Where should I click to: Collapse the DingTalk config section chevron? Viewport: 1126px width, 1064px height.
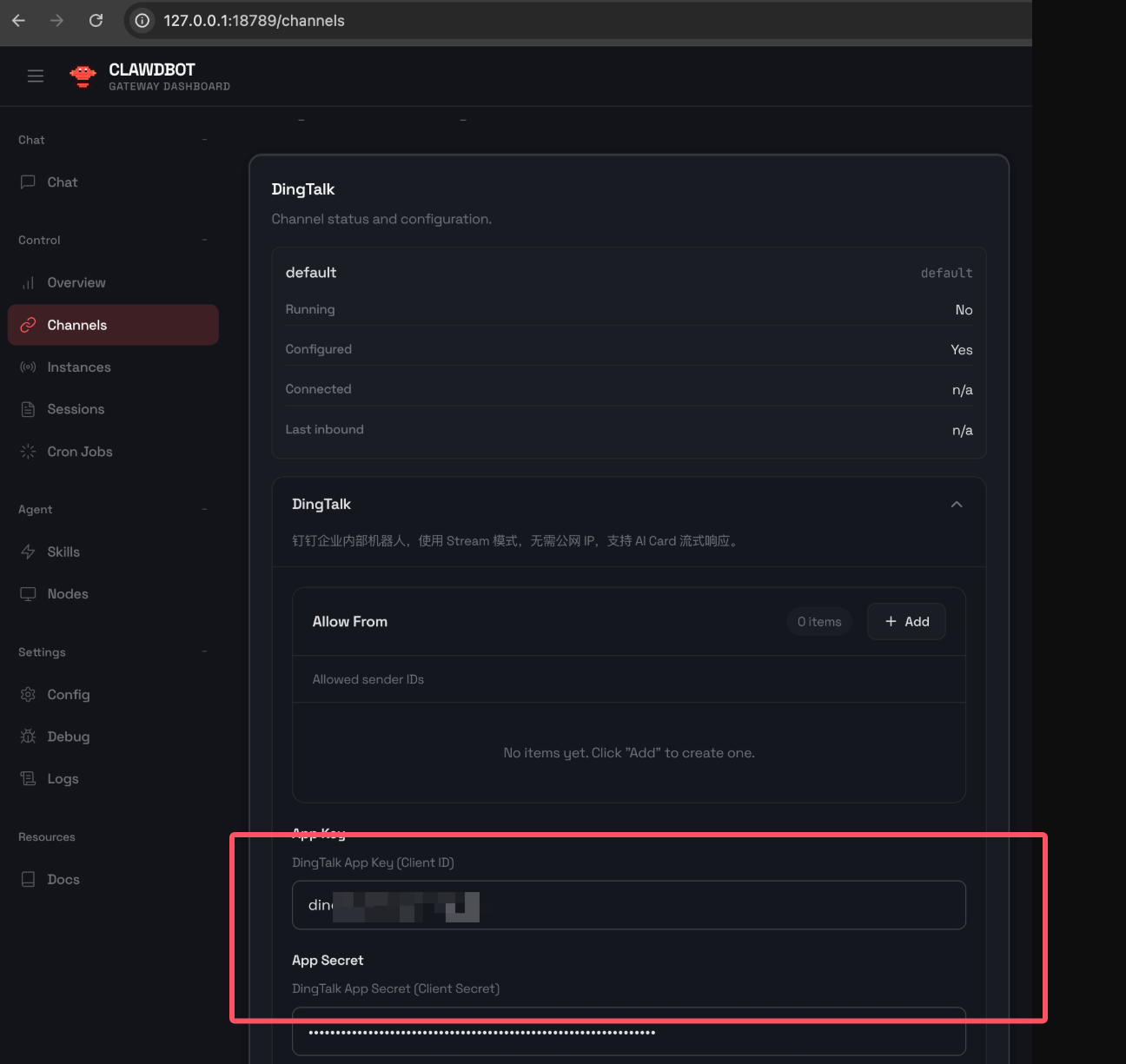(957, 505)
